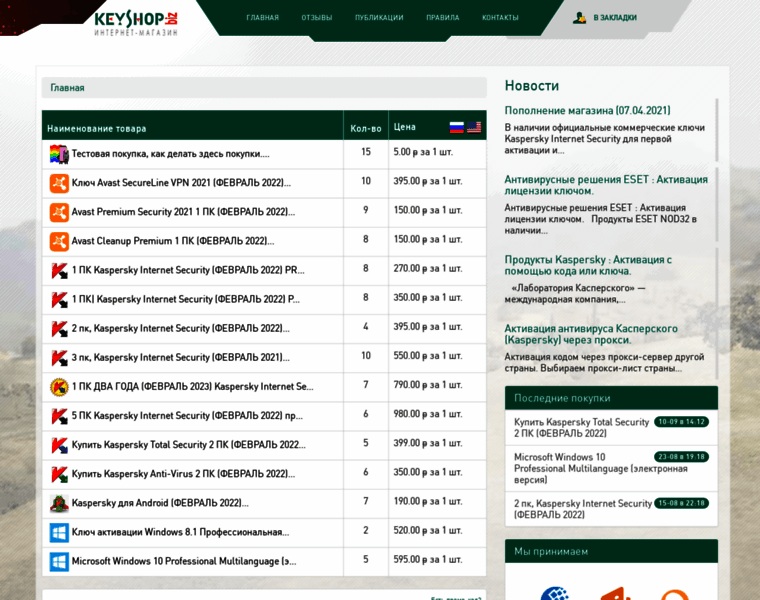Image resolution: width=760 pixels, height=600 pixels.
Task: Open recent purchase Kaspersky Total Security 2 ПК
Action: pos(581,427)
